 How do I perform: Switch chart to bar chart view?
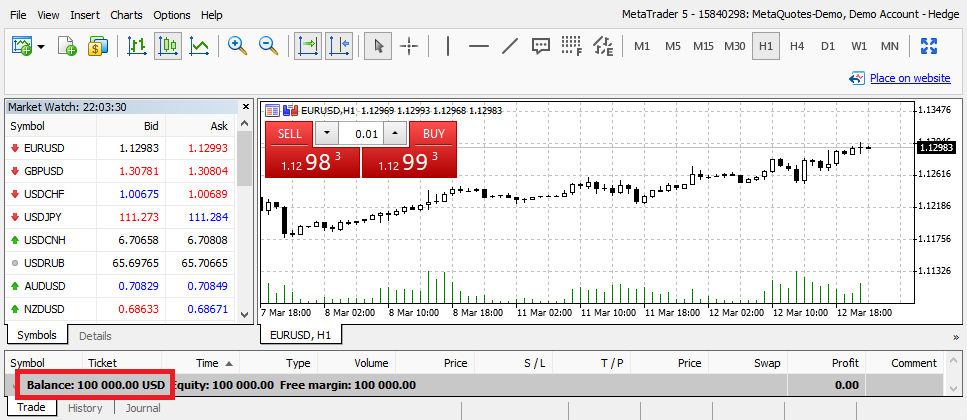click(137, 45)
